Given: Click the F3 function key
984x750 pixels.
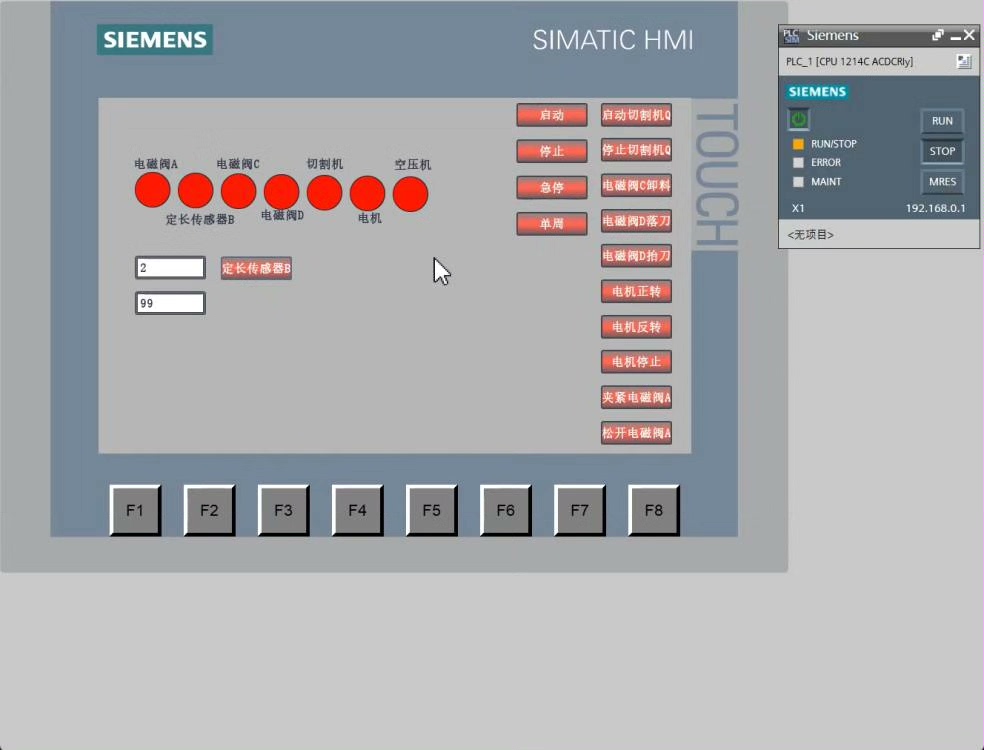Looking at the screenshot, I should (284, 510).
